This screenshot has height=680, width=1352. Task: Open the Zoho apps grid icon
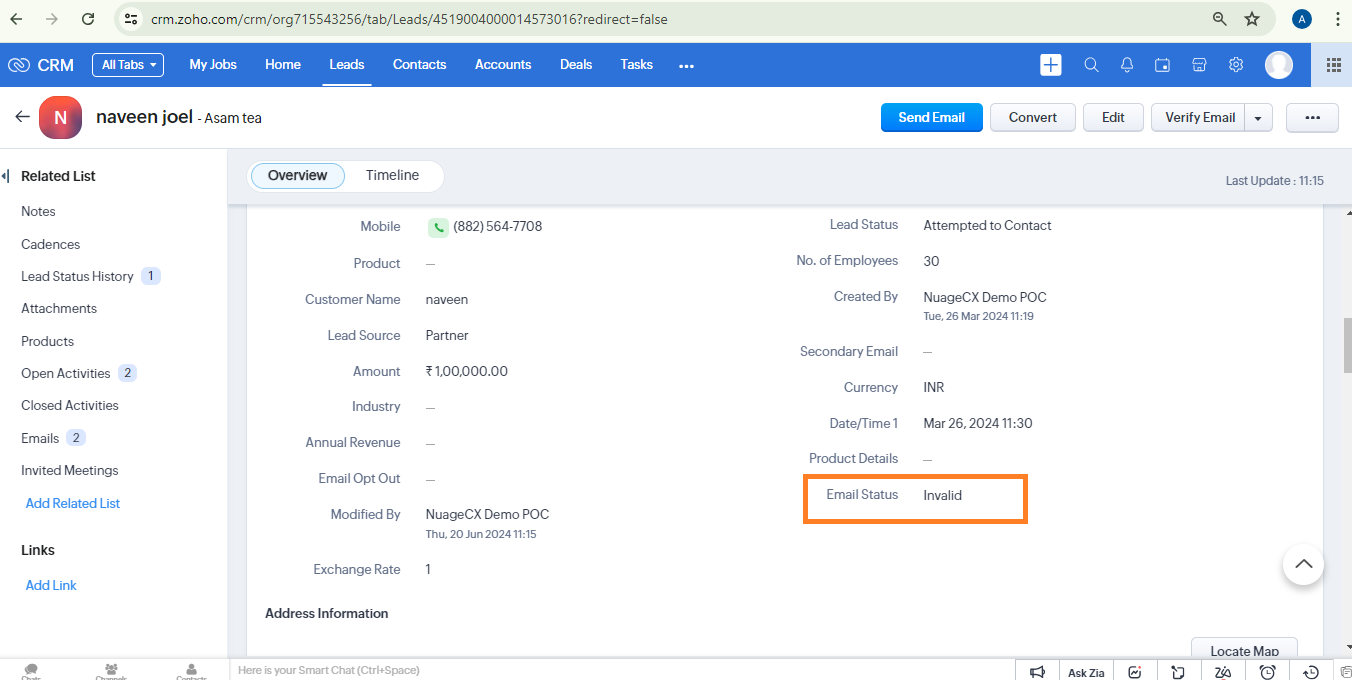(x=1333, y=65)
